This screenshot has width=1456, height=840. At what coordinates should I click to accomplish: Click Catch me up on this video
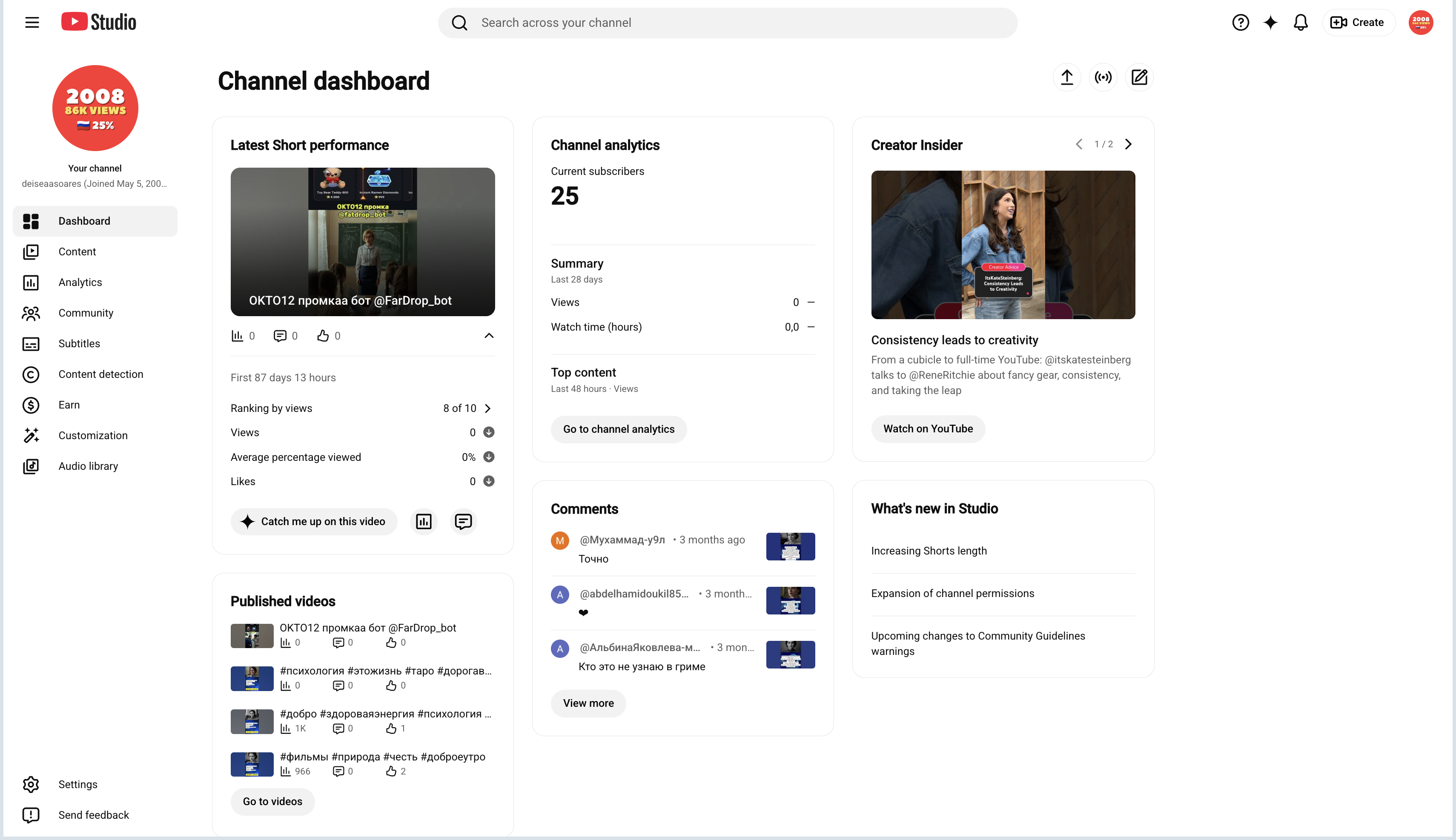tap(314, 522)
